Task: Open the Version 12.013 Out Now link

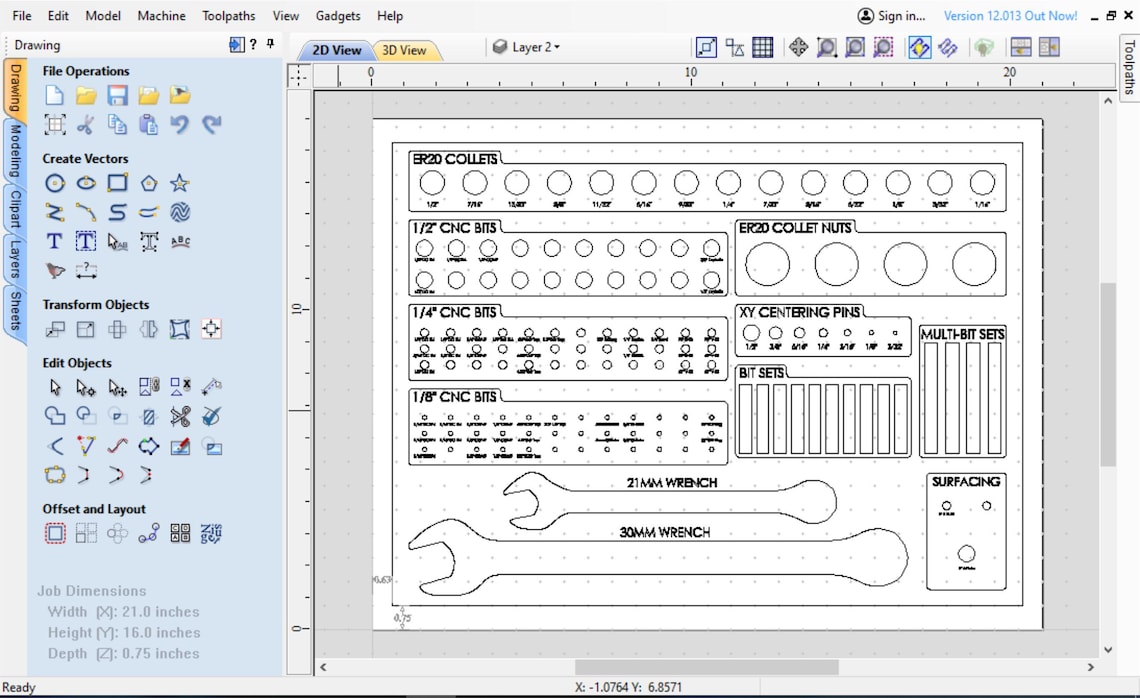Action: coord(1010,16)
